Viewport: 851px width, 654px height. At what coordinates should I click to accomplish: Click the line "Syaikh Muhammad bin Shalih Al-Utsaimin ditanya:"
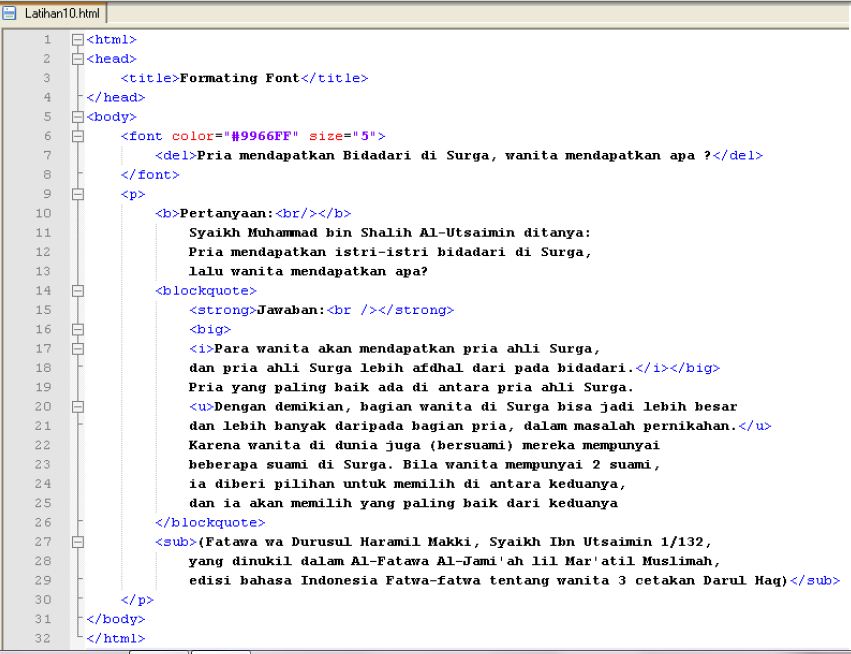(x=390, y=233)
